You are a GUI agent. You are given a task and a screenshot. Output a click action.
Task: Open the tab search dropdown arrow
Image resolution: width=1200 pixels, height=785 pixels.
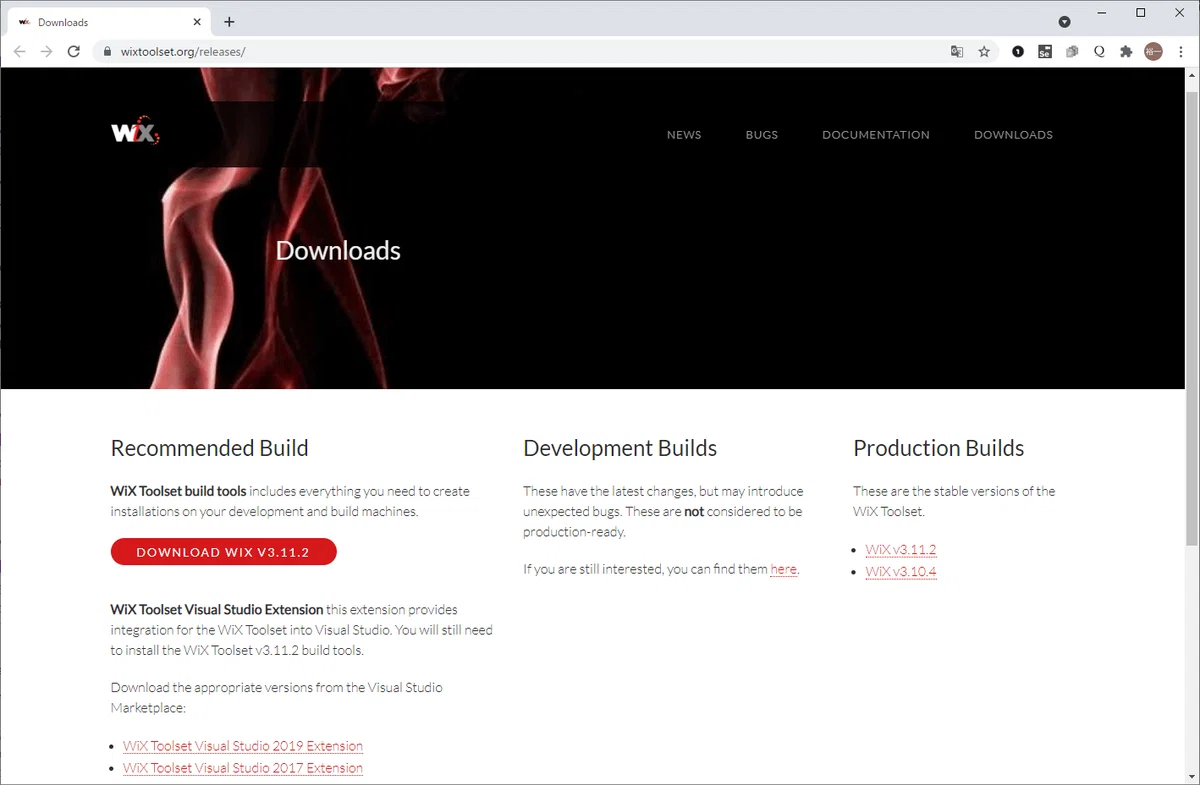[1065, 21]
